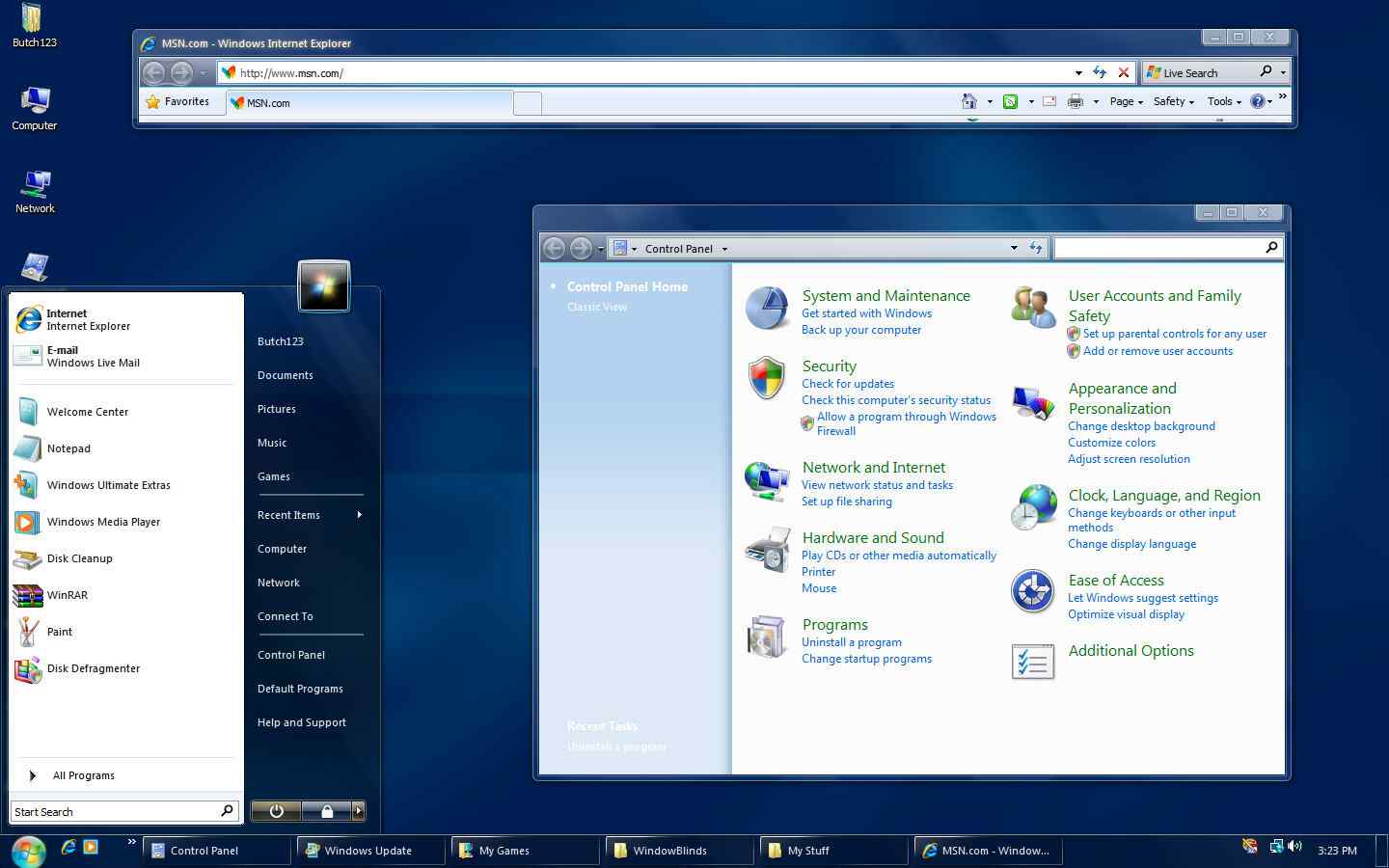The image size is (1389, 868).
Task: Click the Security shield icon
Action: (x=767, y=378)
